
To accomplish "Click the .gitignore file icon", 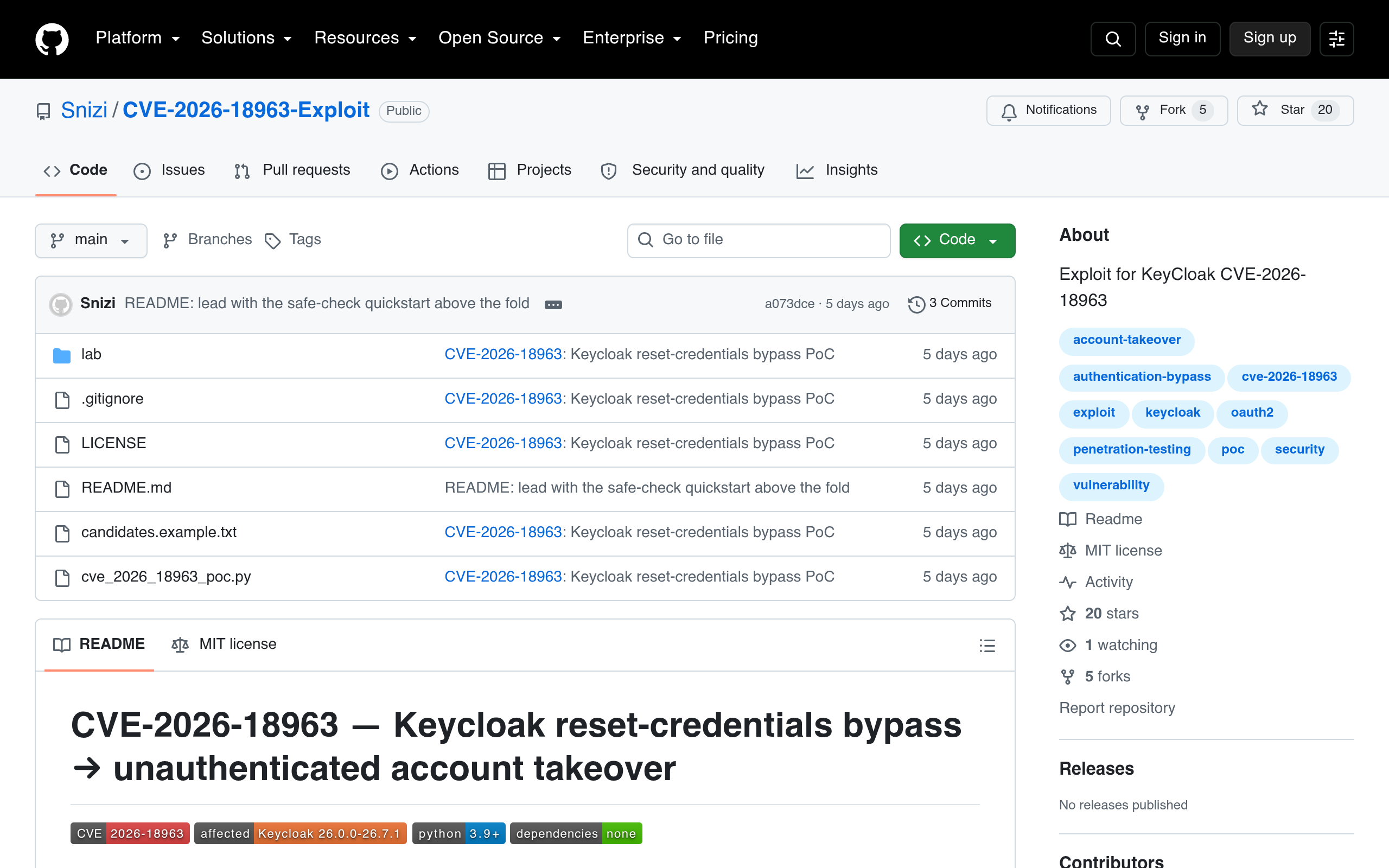I will (x=62, y=400).
